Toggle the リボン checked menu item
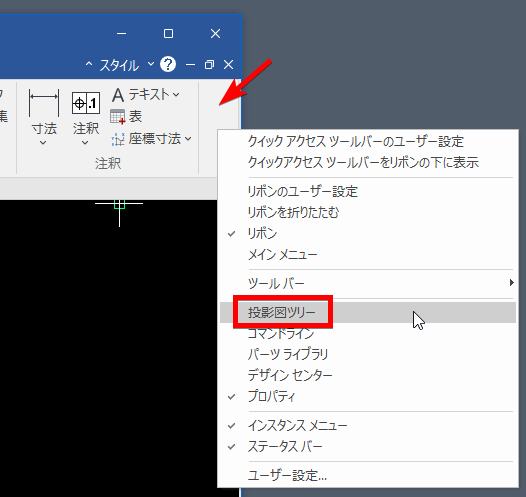Screen dimensions: 526x497 click(x=368, y=233)
